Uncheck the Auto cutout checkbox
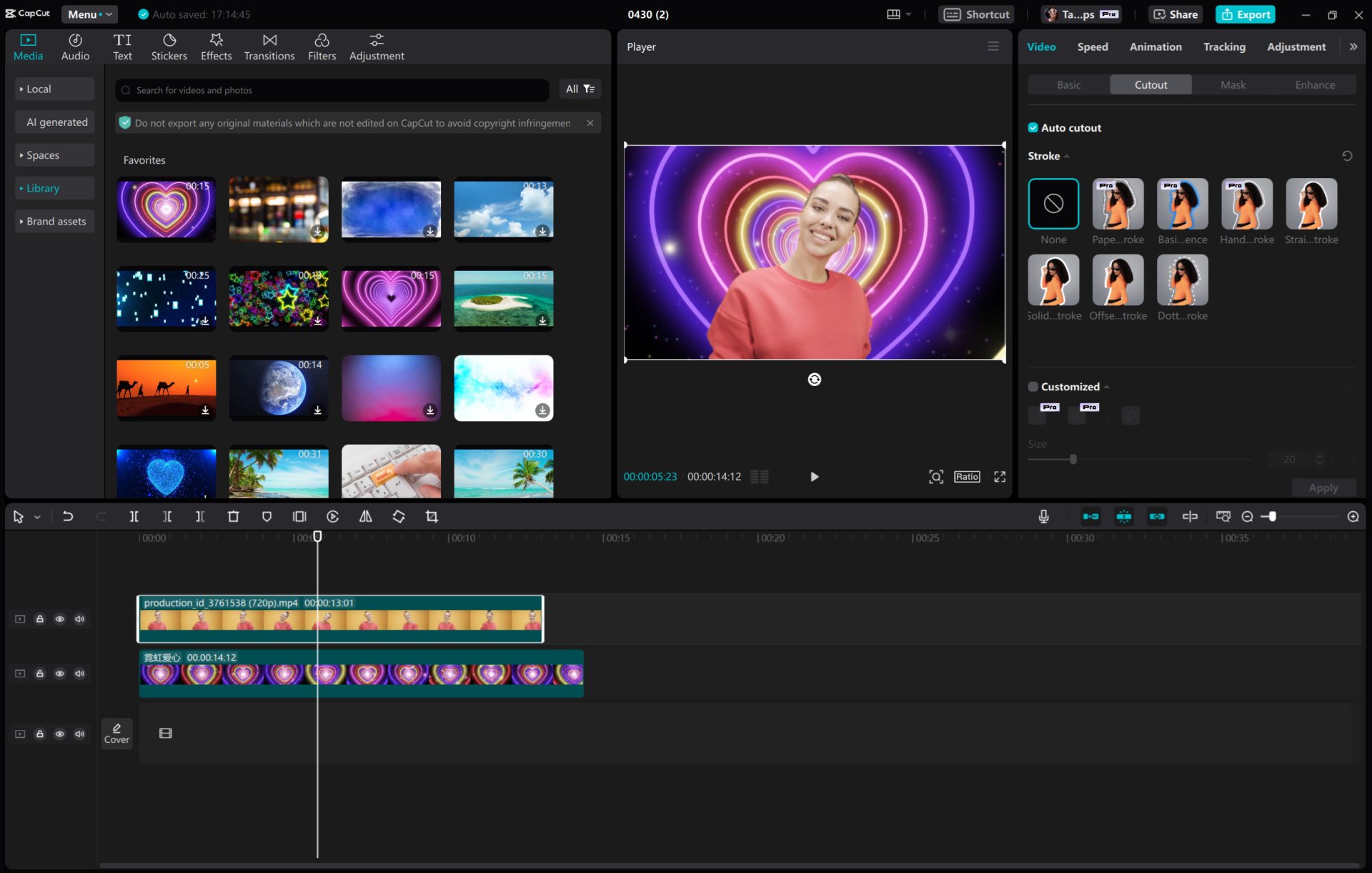 (x=1033, y=128)
